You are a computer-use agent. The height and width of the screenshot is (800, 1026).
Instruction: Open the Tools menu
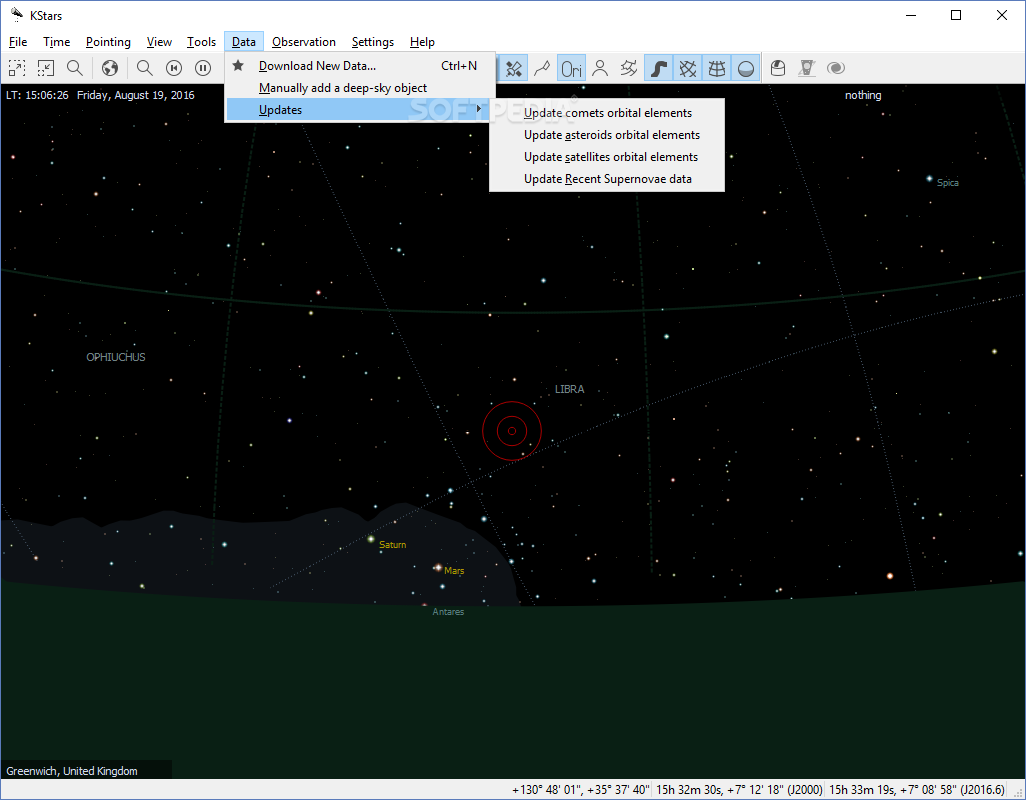[x=201, y=42]
